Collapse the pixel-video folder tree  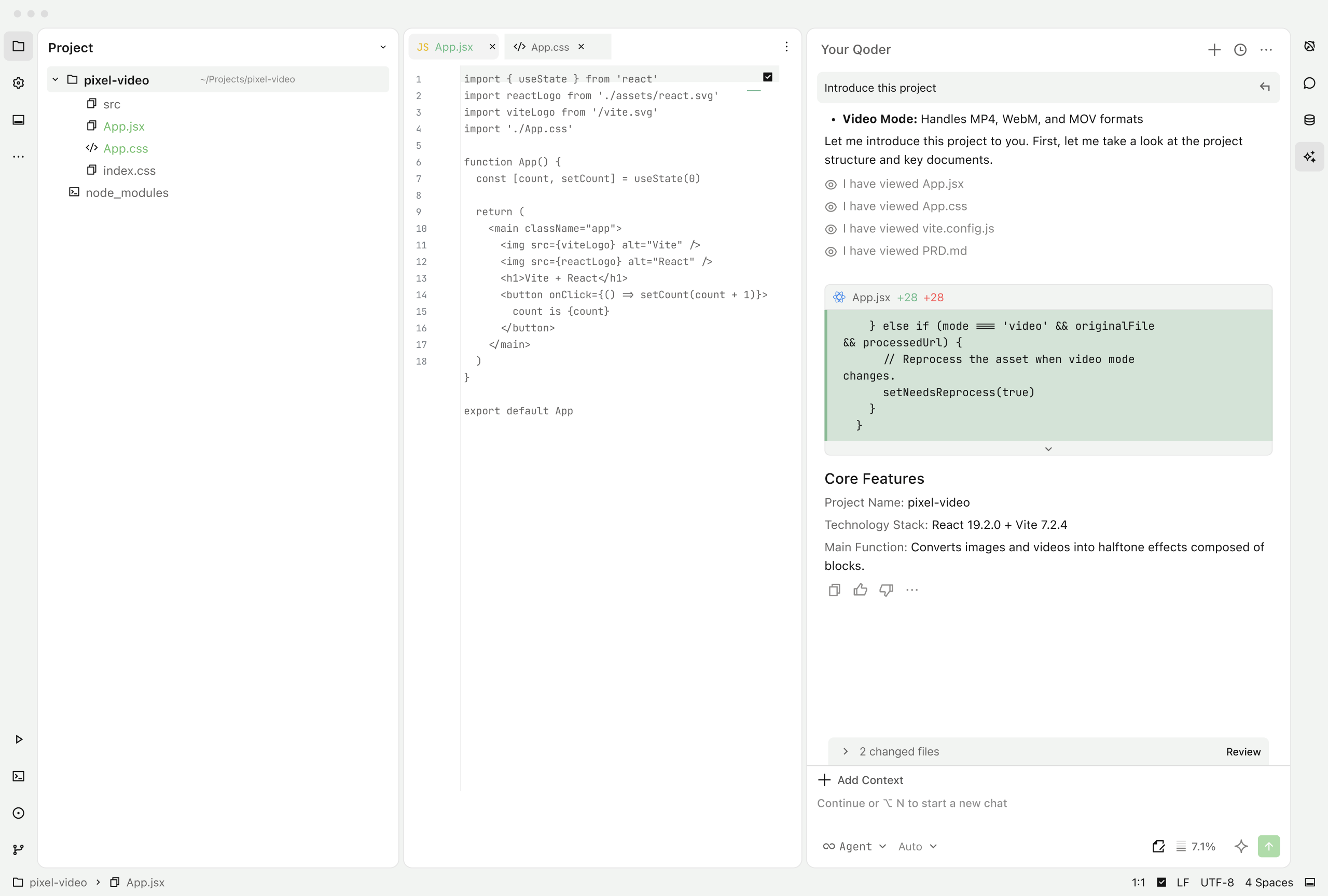pos(56,79)
